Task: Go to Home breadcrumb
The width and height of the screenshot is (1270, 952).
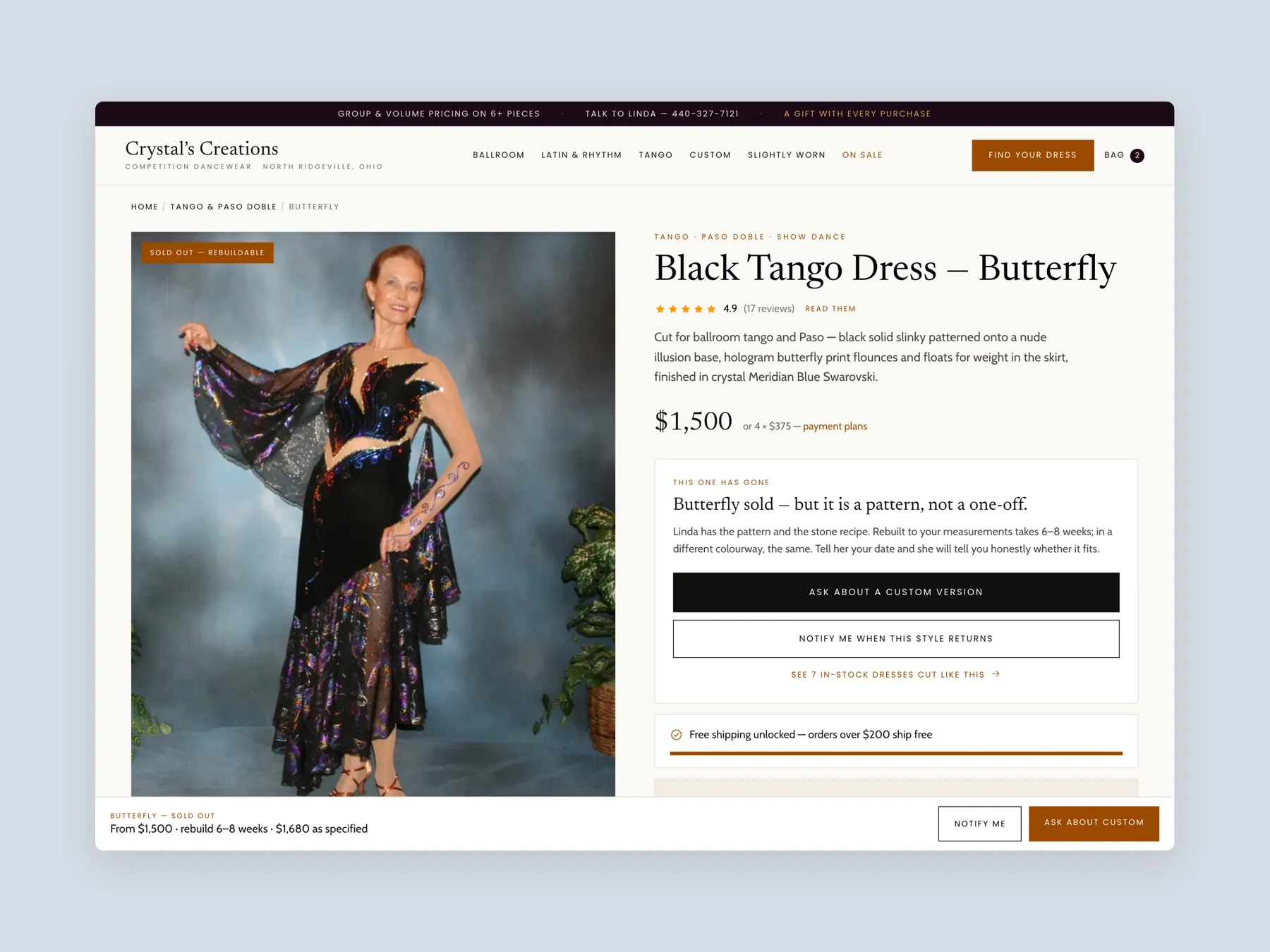Action: [145, 207]
